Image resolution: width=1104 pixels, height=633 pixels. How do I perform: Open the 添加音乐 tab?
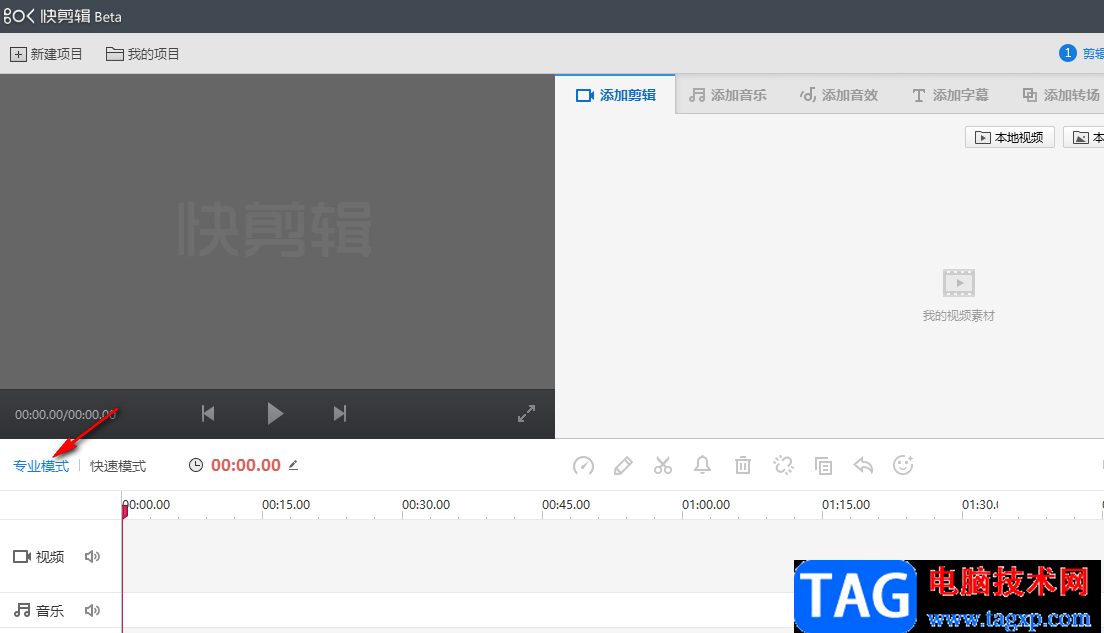tap(727, 95)
